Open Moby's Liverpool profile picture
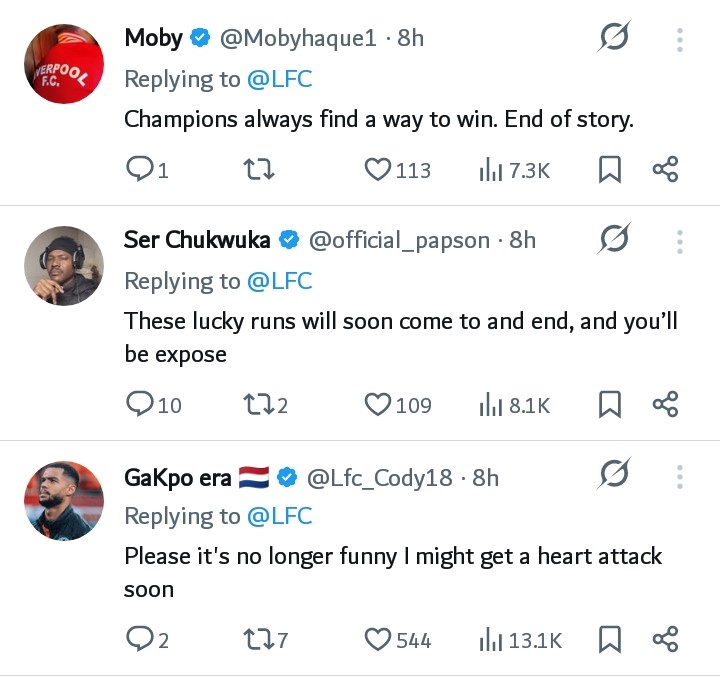The width and height of the screenshot is (720, 677). point(63,63)
